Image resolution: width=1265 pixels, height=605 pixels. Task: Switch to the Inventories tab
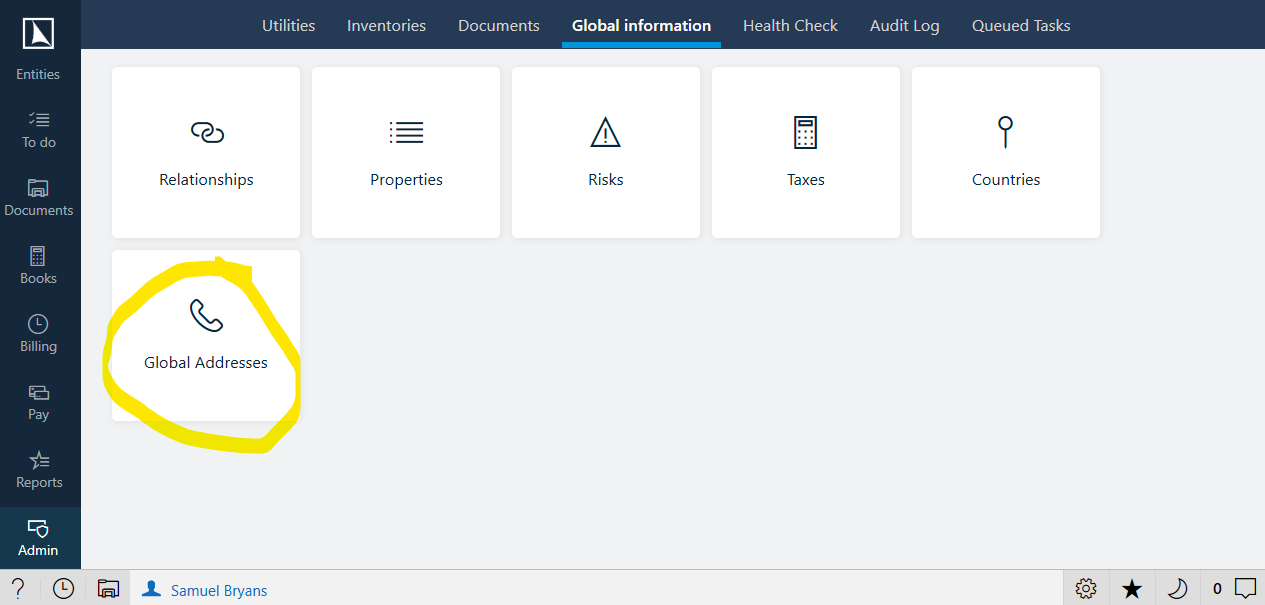[386, 25]
